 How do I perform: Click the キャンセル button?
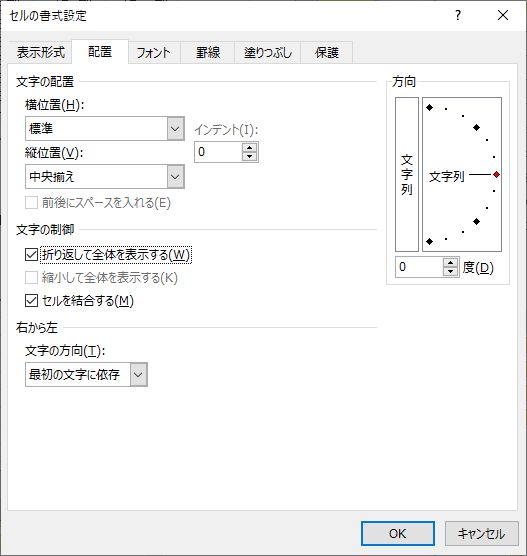[x=482, y=533]
